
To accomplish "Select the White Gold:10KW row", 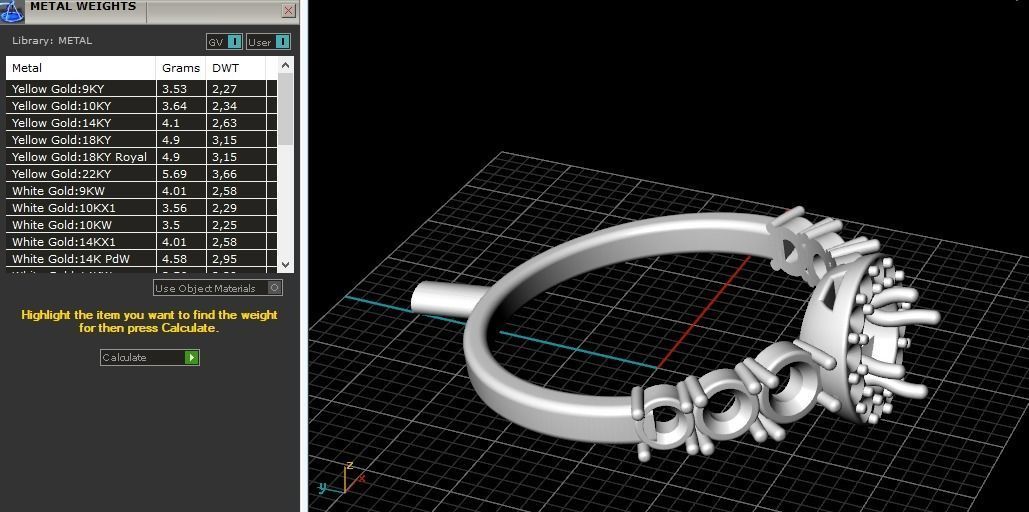I will (x=141, y=225).
